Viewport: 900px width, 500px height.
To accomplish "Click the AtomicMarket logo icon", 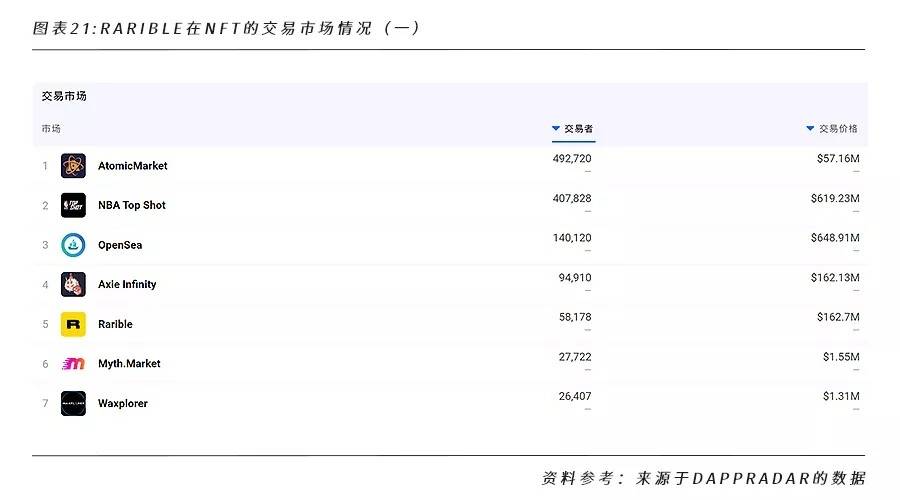I will point(73,166).
